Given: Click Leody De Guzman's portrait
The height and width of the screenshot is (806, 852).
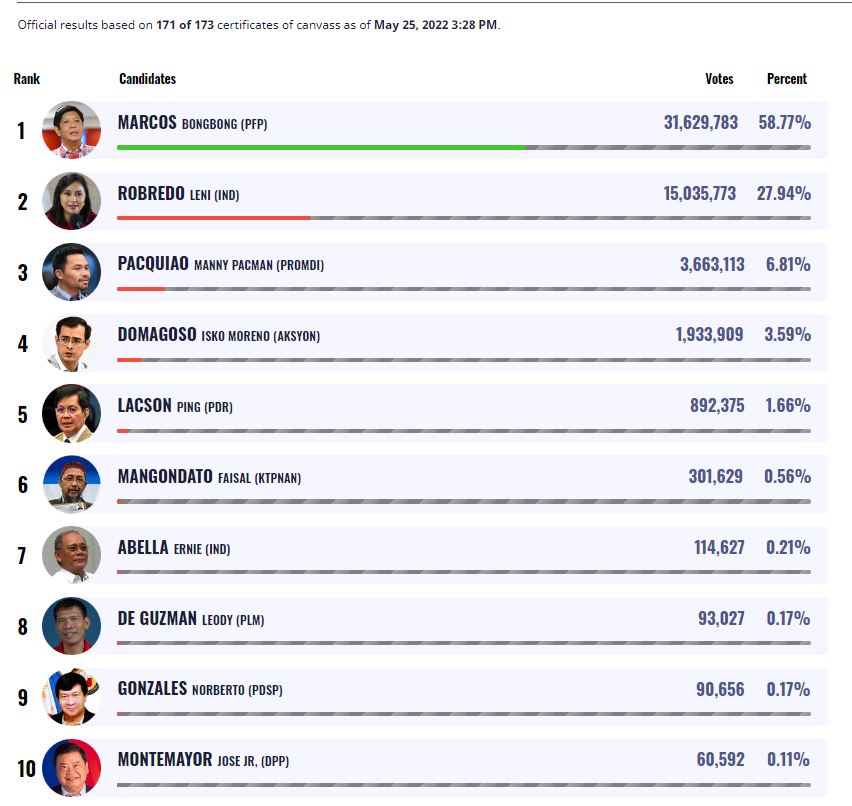Looking at the screenshot, I should tap(71, 626).
